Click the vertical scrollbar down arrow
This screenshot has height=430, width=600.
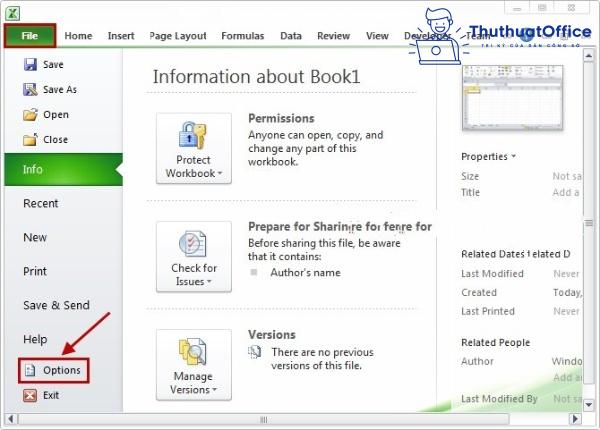[589, 404]
